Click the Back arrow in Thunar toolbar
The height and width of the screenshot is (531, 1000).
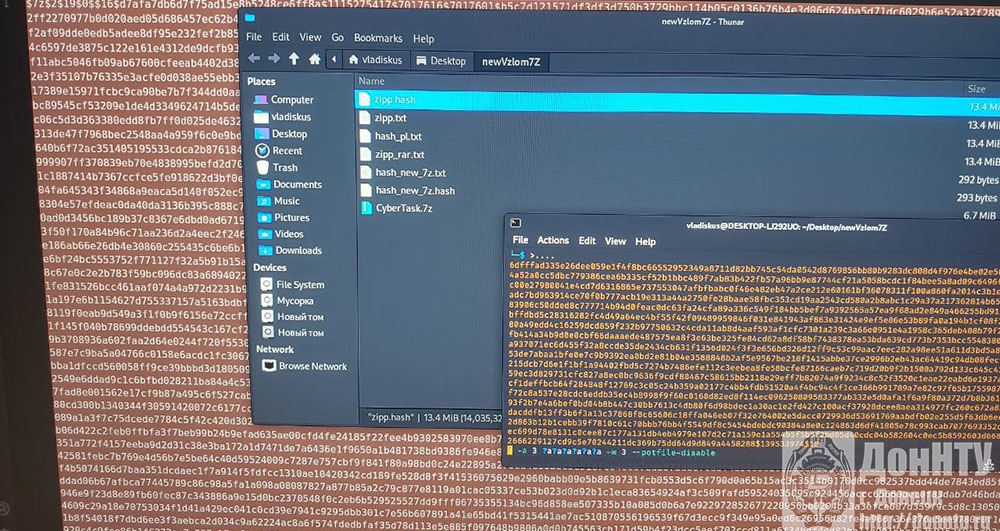tap(255, 60)
